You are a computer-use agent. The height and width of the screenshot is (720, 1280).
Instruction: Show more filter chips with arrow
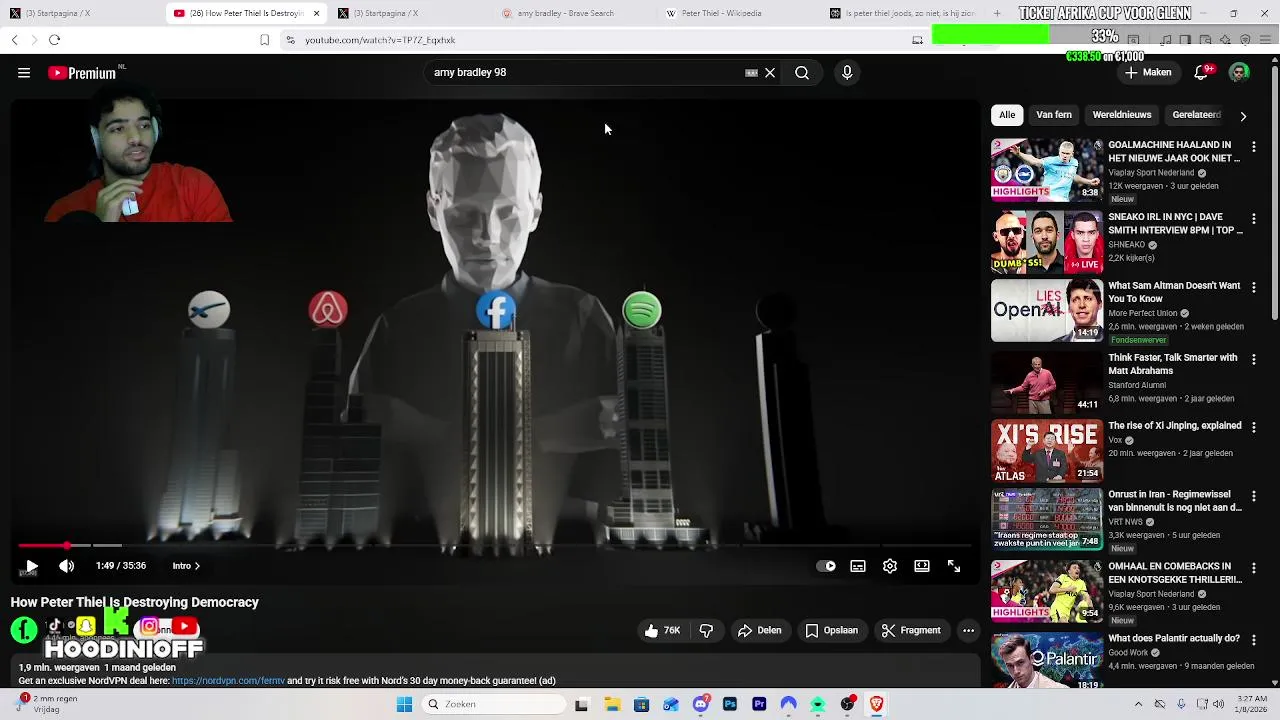coord(1243,116)
